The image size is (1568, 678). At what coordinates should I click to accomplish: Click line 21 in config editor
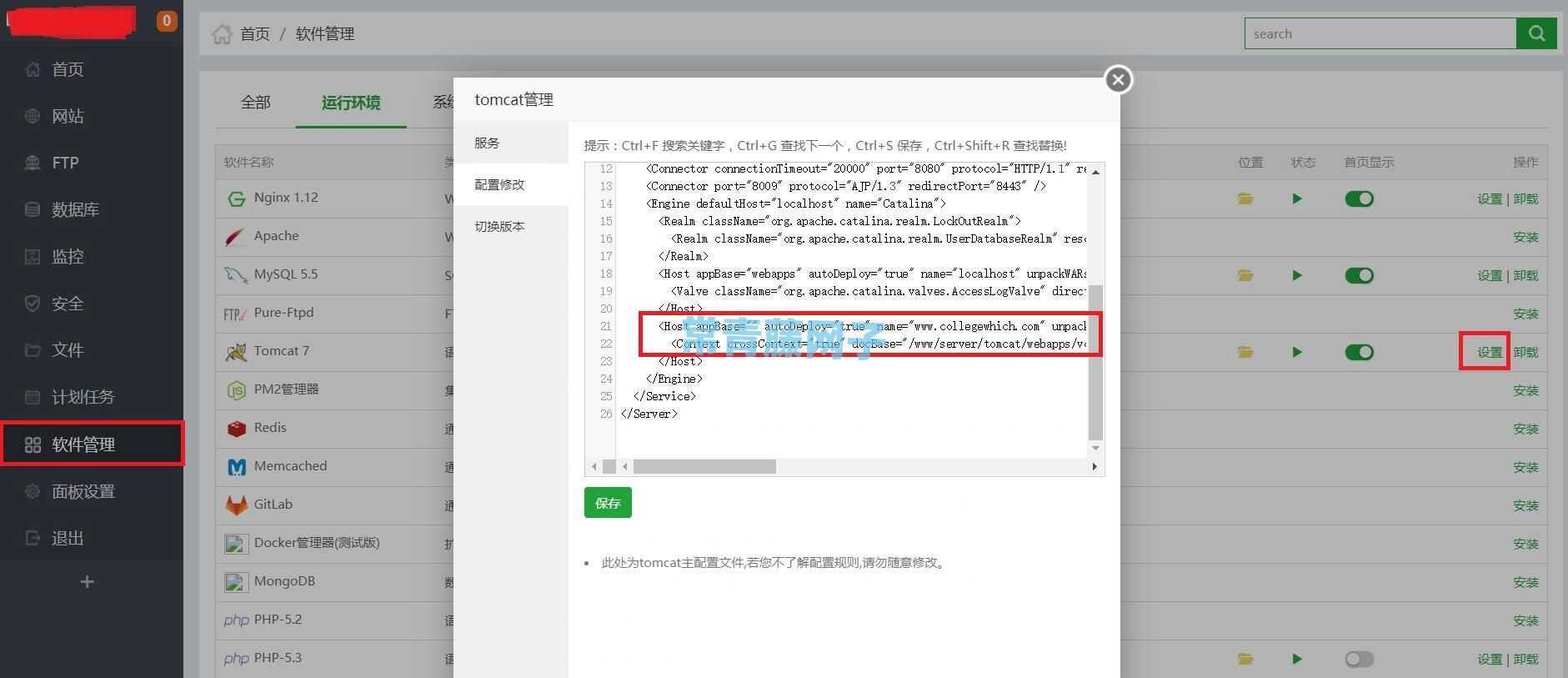tap(851, 326)
